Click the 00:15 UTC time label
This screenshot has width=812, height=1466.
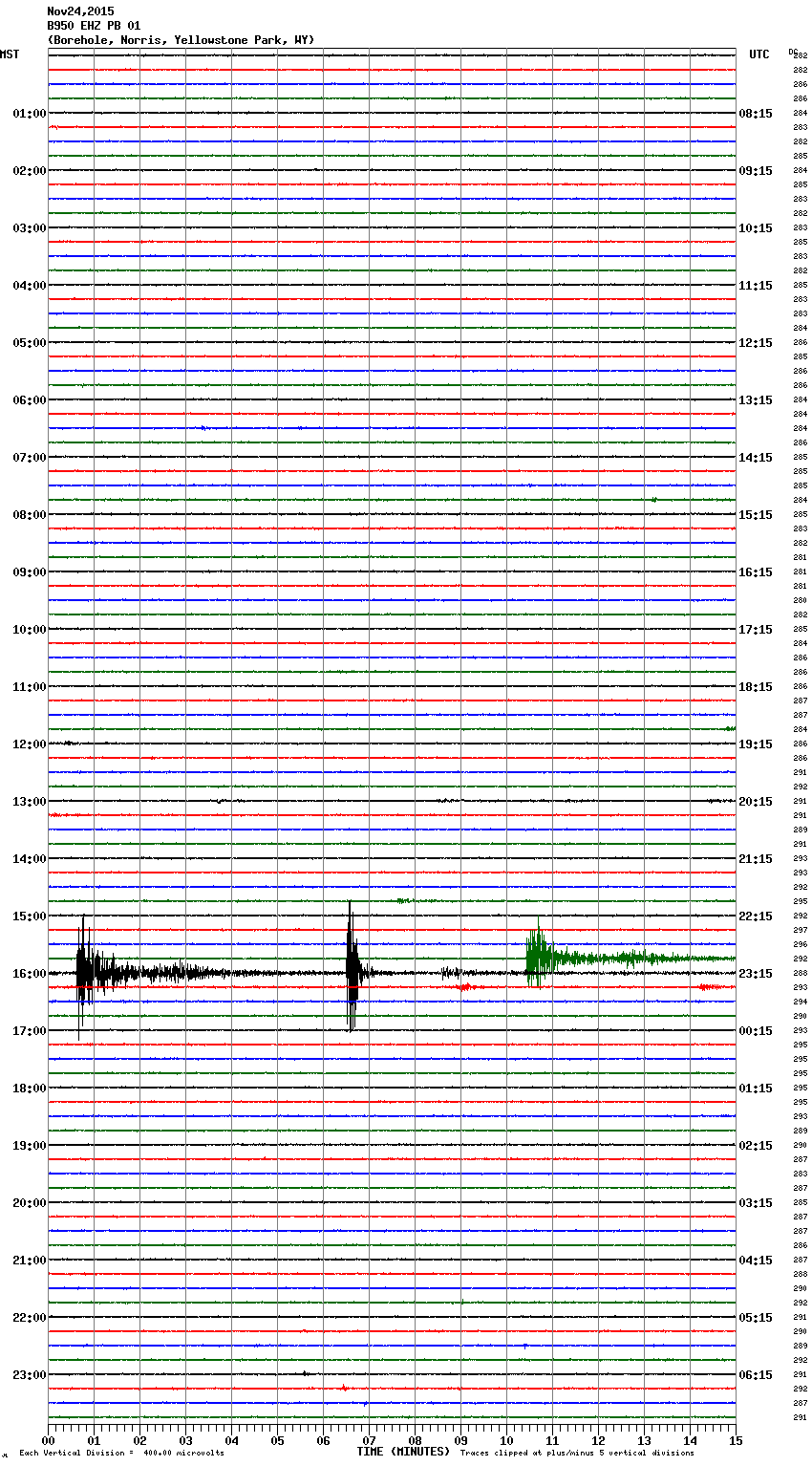click(756, 1031)
